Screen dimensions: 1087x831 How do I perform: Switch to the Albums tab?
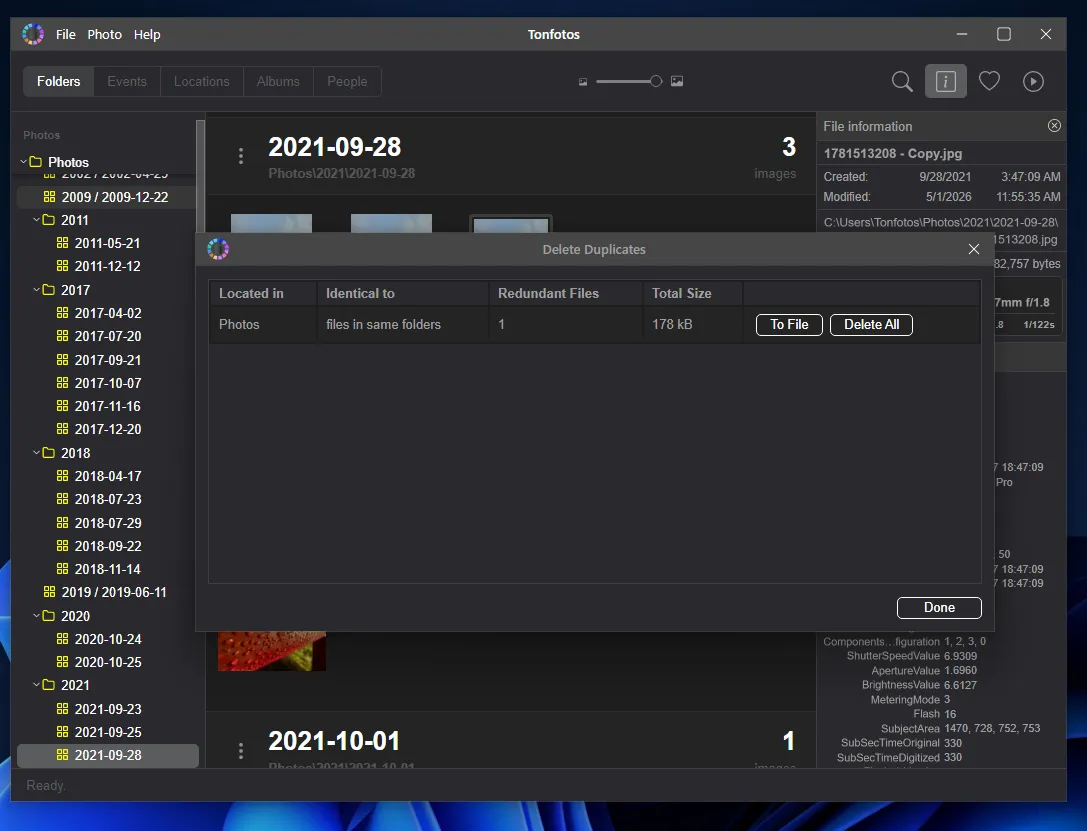tap(278, 81)
